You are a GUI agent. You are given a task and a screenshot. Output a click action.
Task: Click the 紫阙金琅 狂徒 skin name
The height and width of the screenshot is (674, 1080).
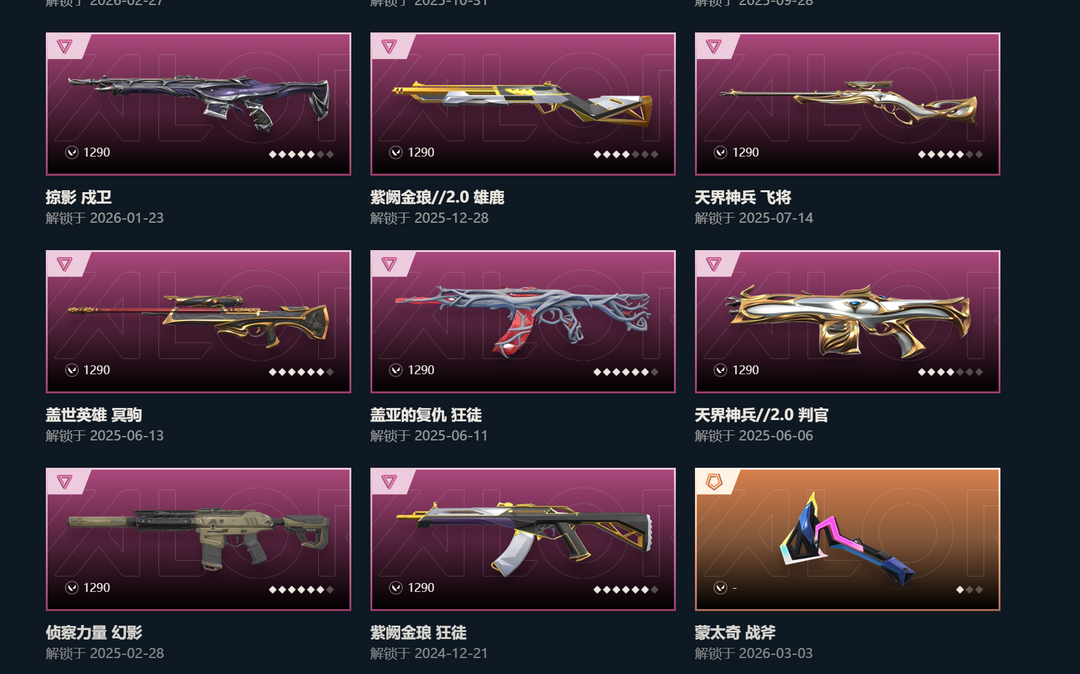click(418, 632)
